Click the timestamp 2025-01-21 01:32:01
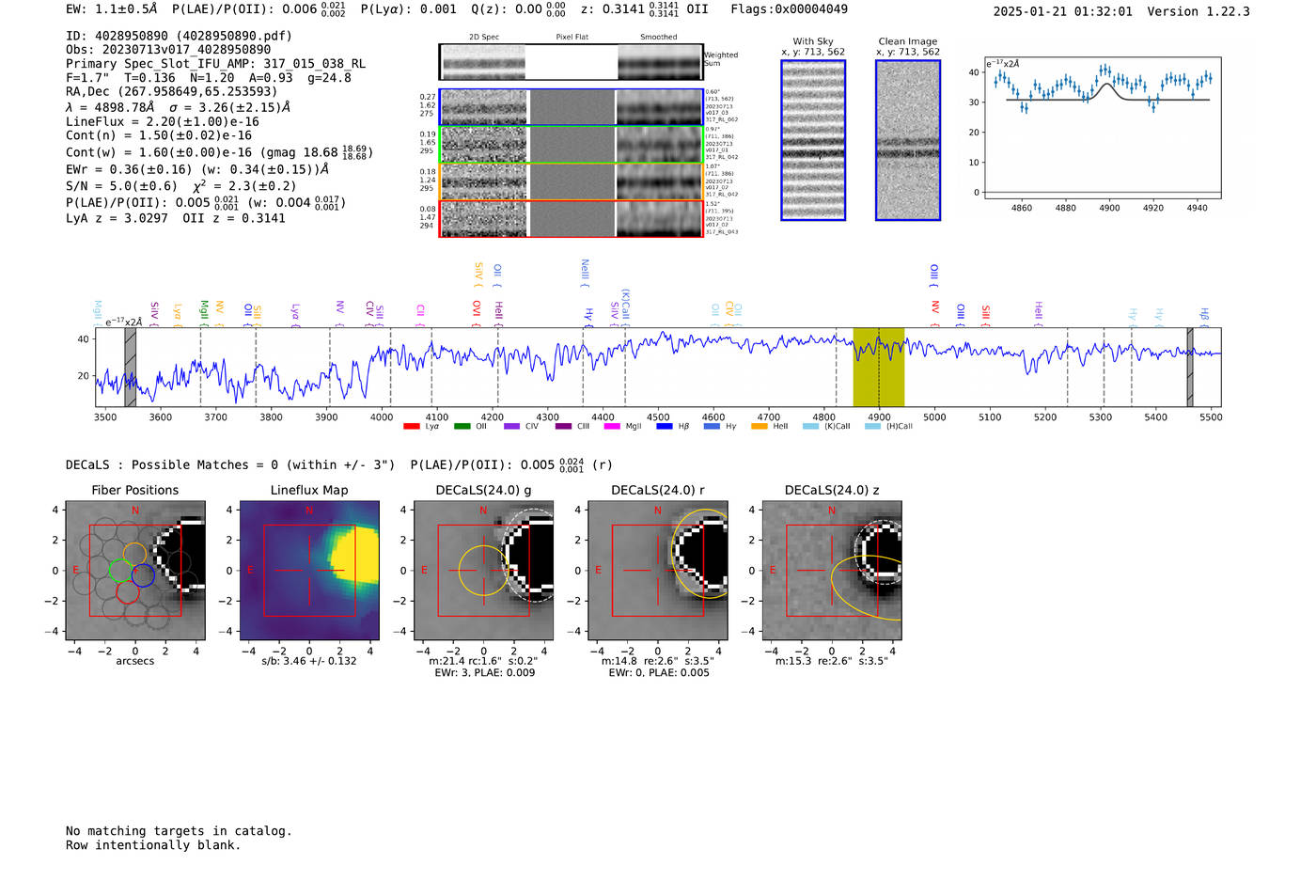The height and width of the screenshot is (896, 1316). (1063, 11)
